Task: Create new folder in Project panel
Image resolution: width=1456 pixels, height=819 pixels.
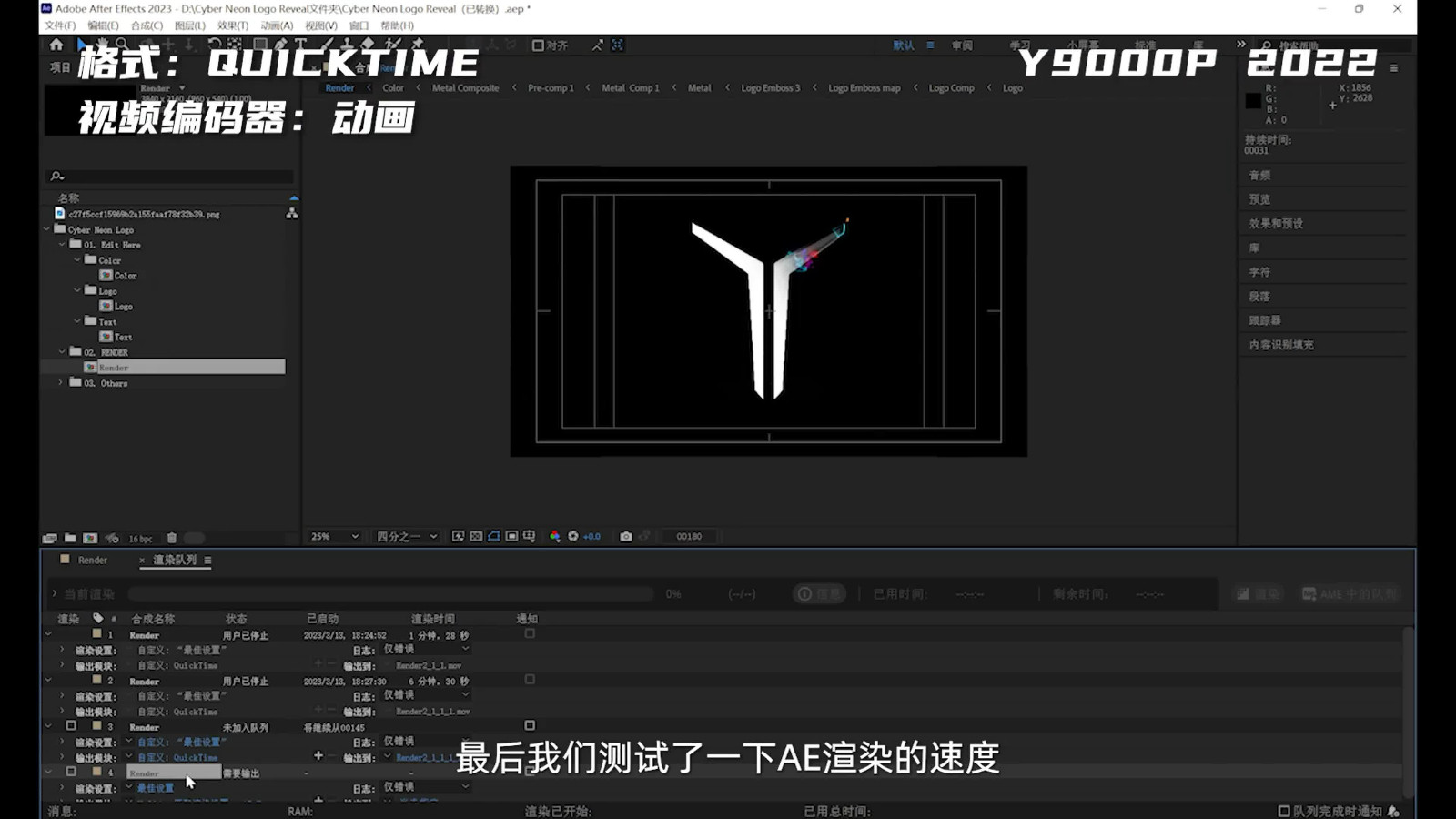Action: tap(70, 538)
